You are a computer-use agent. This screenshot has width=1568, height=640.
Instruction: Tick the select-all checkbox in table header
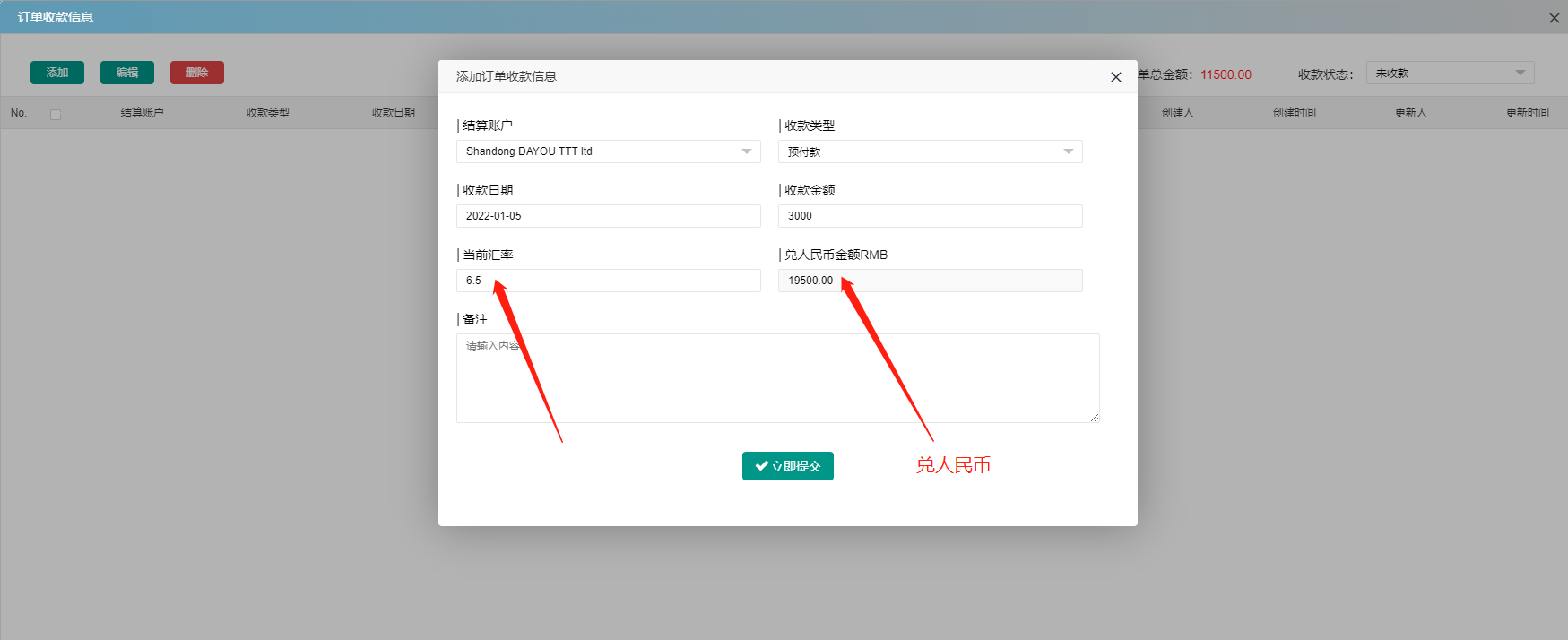(56, 114)
